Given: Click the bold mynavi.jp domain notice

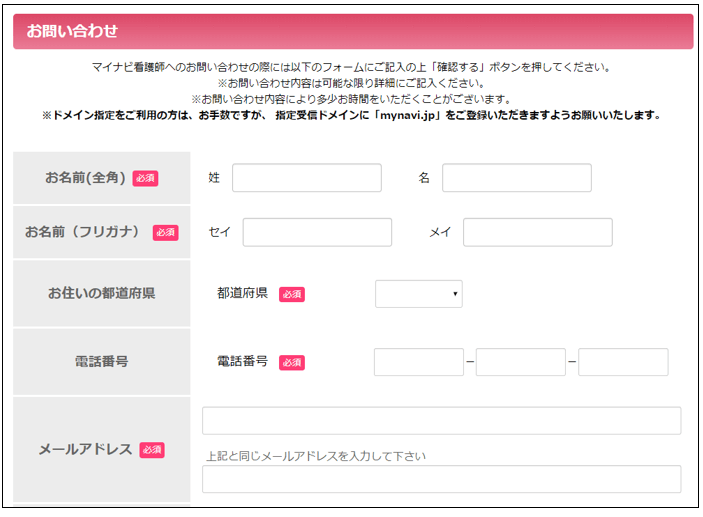Looking at the screenshot, I should tap(351, 115).
